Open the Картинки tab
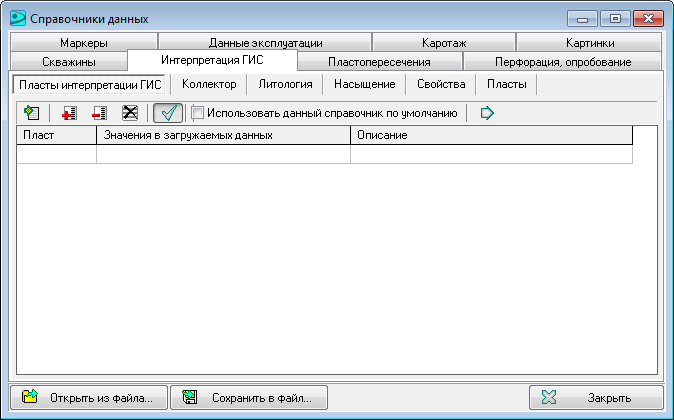This screenshot has height=420, width=674. (589, 43)
